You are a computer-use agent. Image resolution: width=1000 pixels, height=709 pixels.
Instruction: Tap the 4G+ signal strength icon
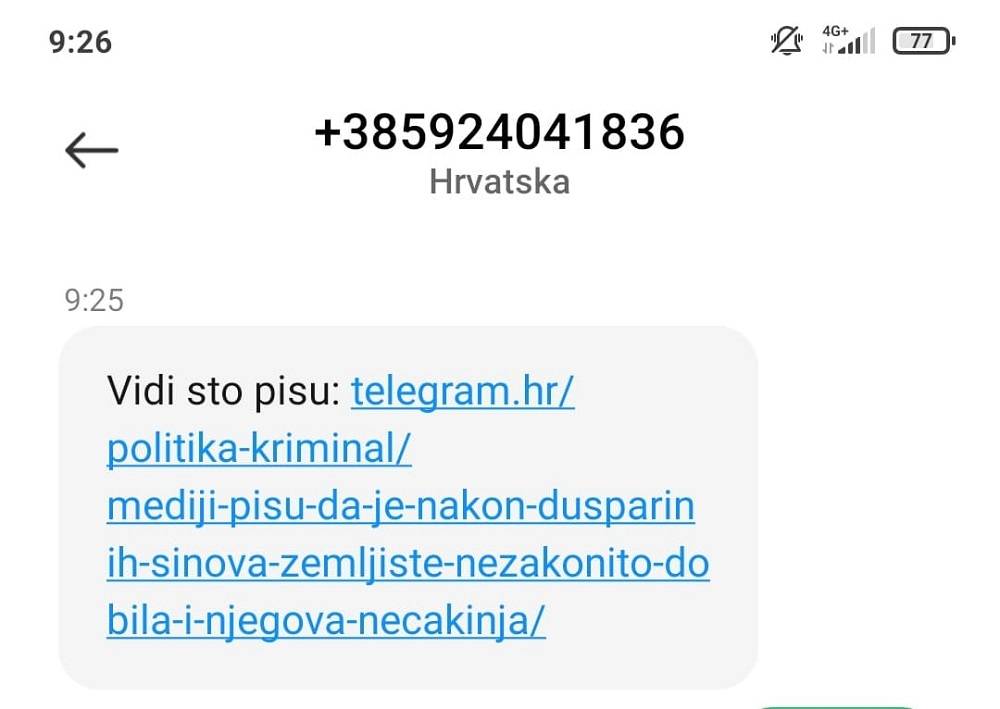(x=849, y=40)
